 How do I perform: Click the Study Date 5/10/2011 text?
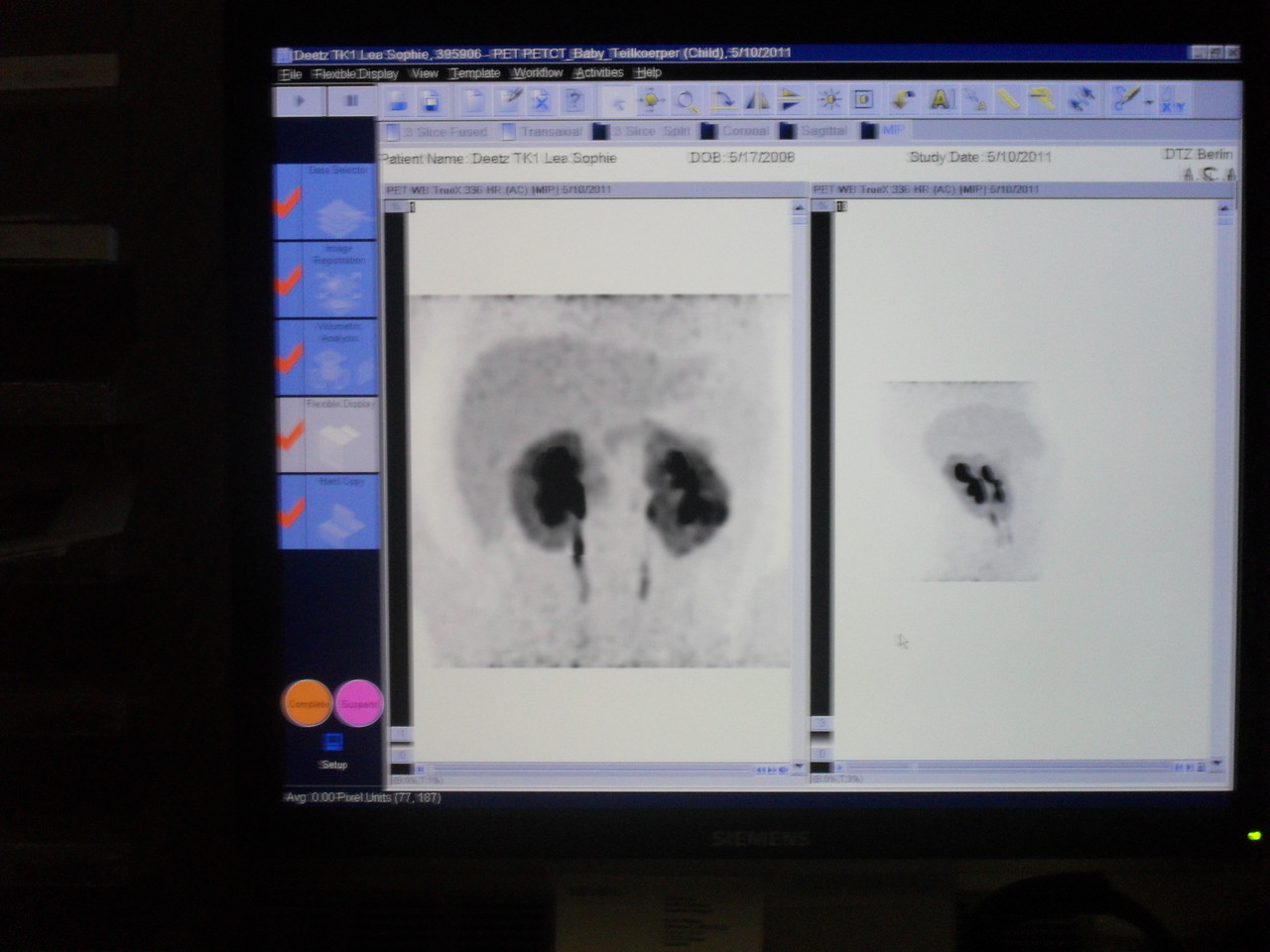click(x=979, y=157)
